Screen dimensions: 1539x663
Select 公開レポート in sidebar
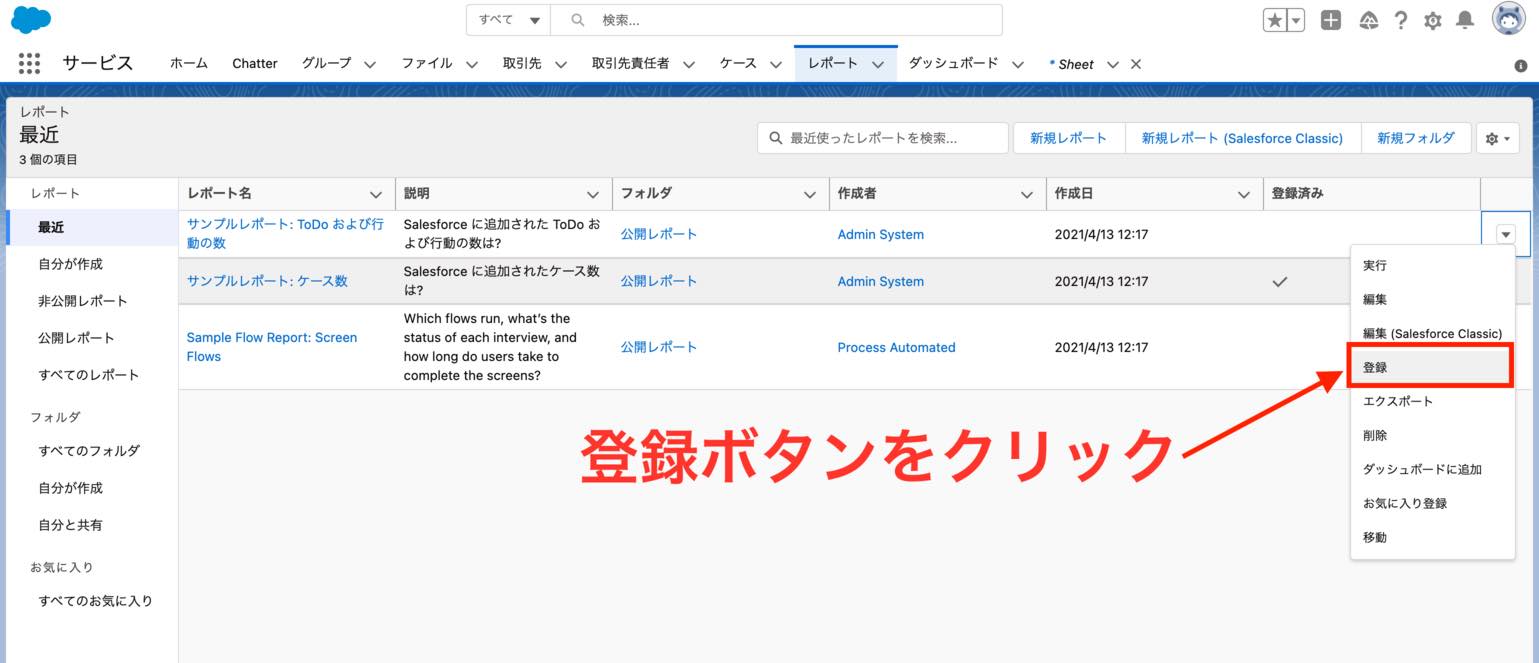(92, 338)
